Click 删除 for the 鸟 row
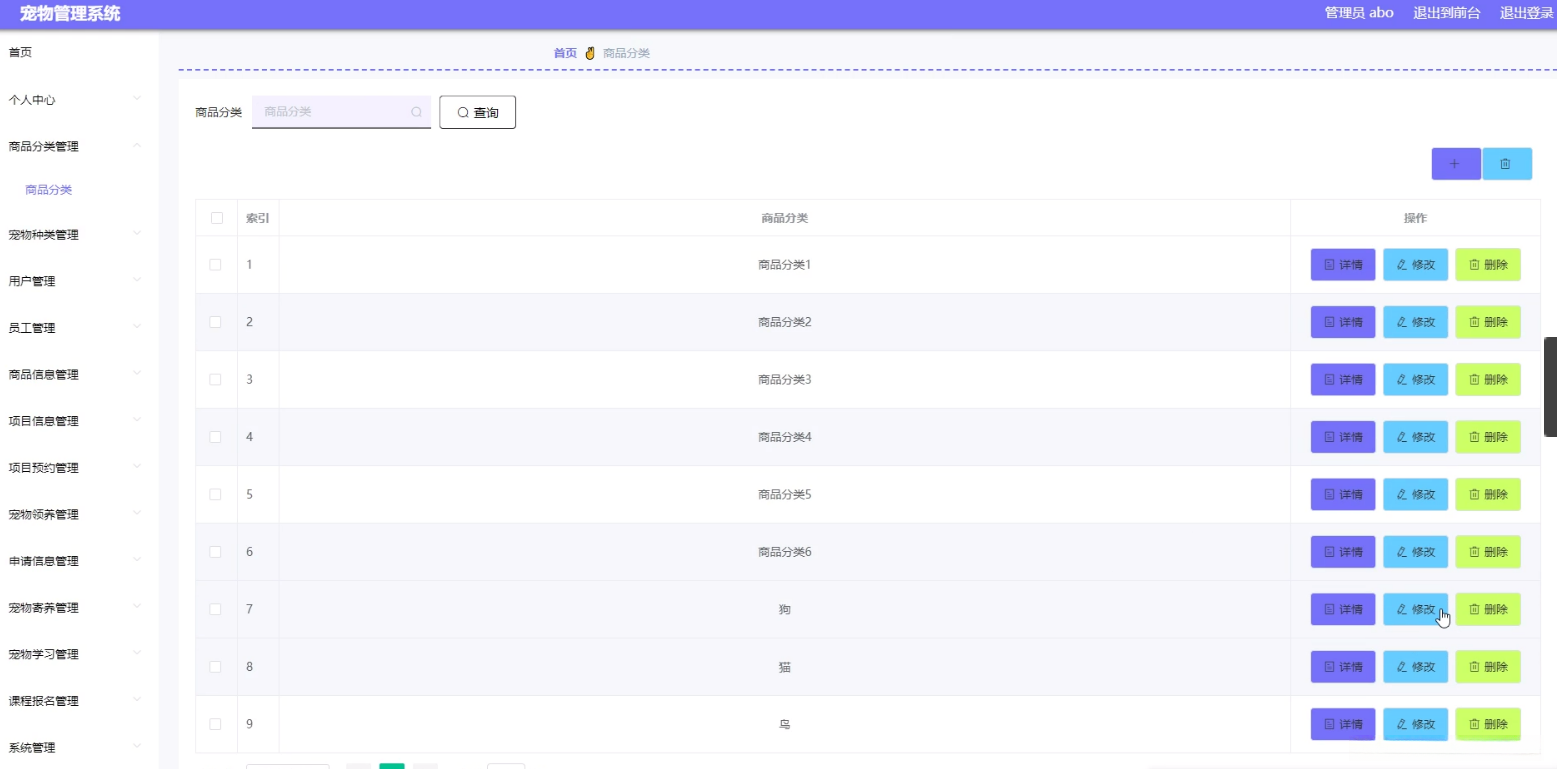The height and width of the screenshot is (769, 1557). coord(1488,725)
